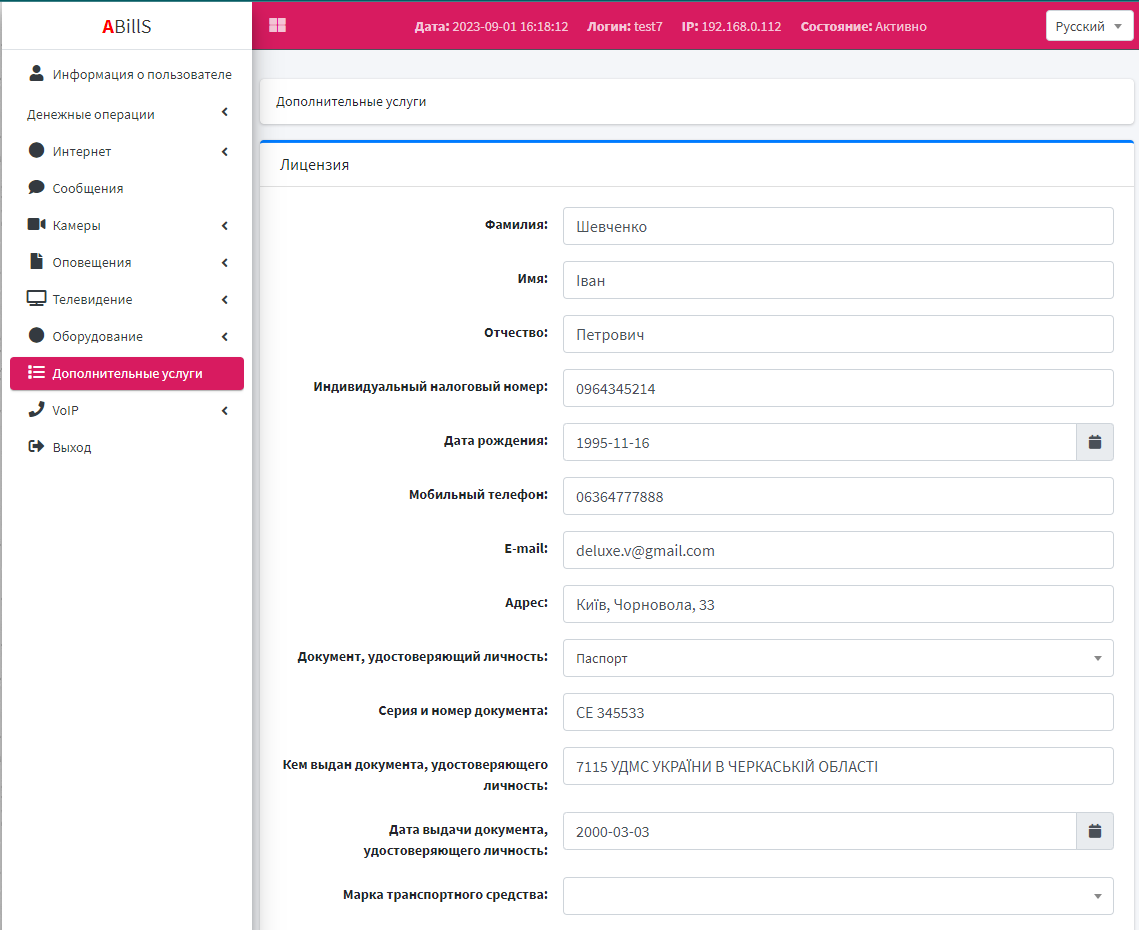Viewport: 1139px width, 930px height.
Task: Click the E-mail input field
Action: pyautogui.click(x=838, y=550)
